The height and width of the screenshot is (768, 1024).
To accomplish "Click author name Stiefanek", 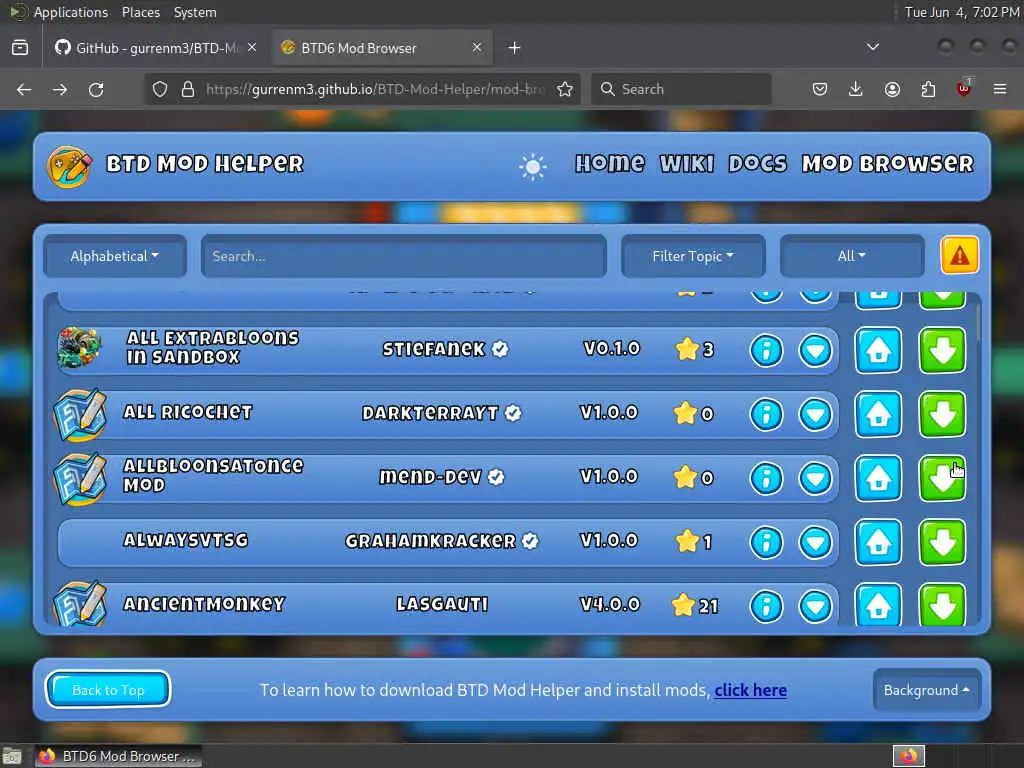I will pos(434,349).
